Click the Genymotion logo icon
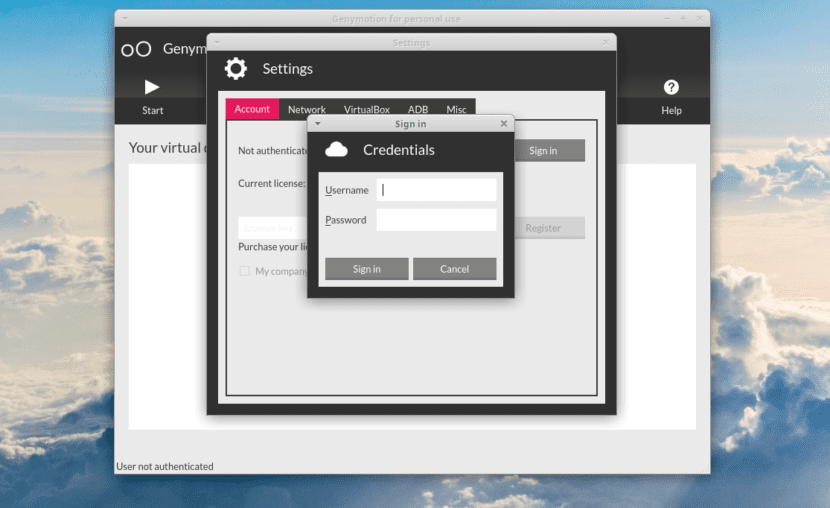Viewport: 830px width, 508px height. point(136,49)
